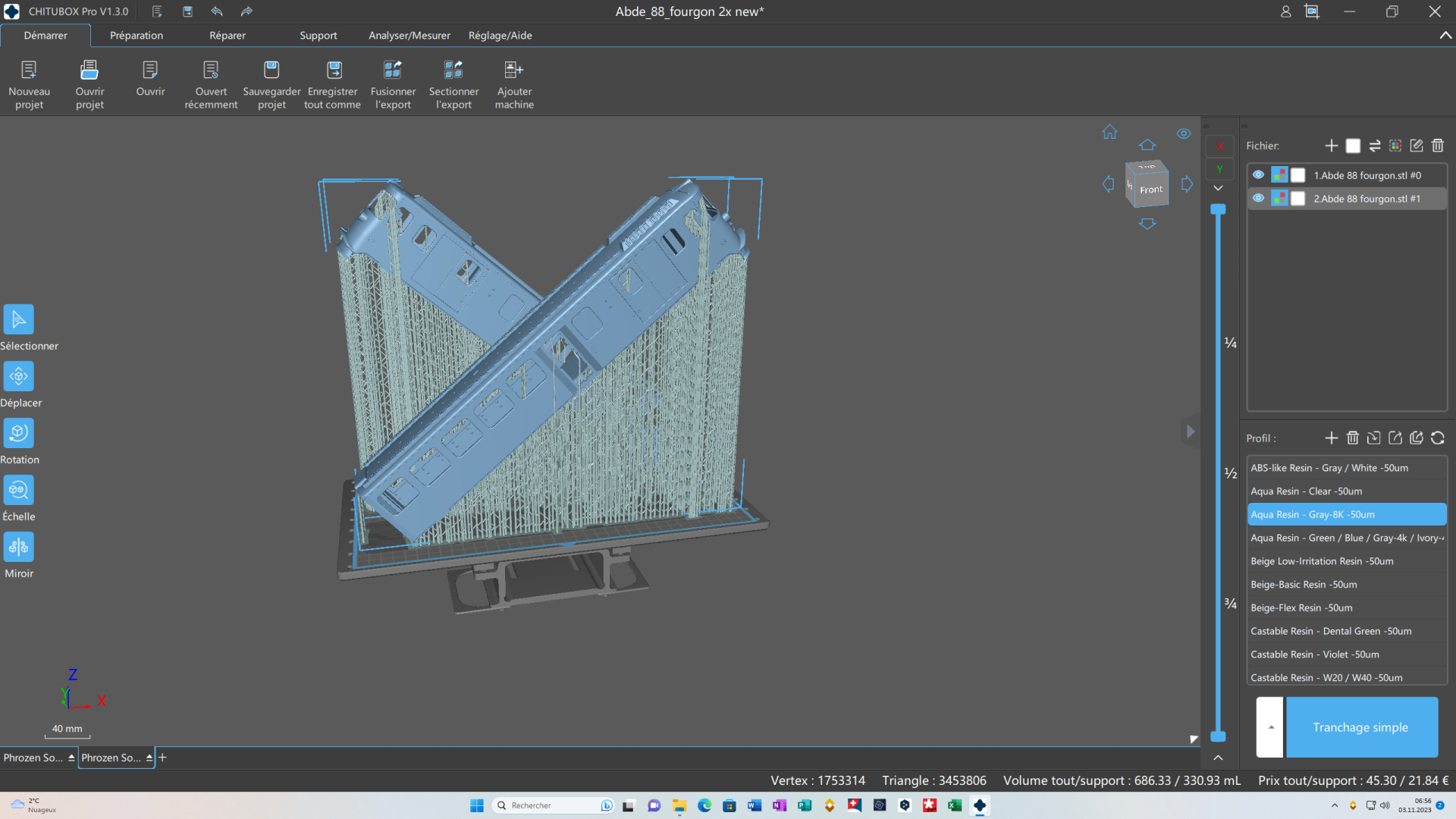Select the Rotation tool icon
This screenshot has height=819, width=1456.
coord(18,433)
